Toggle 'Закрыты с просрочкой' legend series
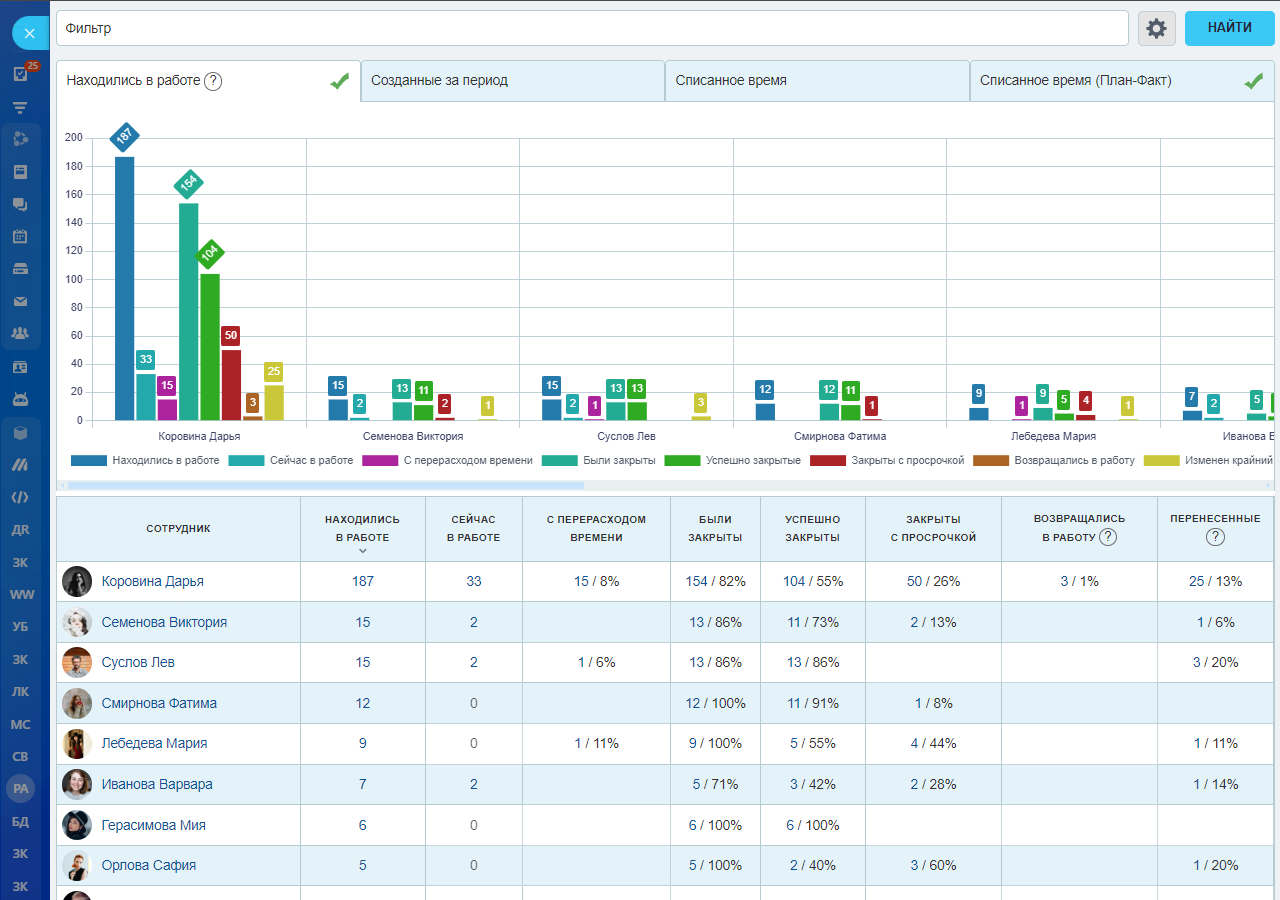Screen dimensions: 1280x900 pyautogui.click(x=905, y=460)
